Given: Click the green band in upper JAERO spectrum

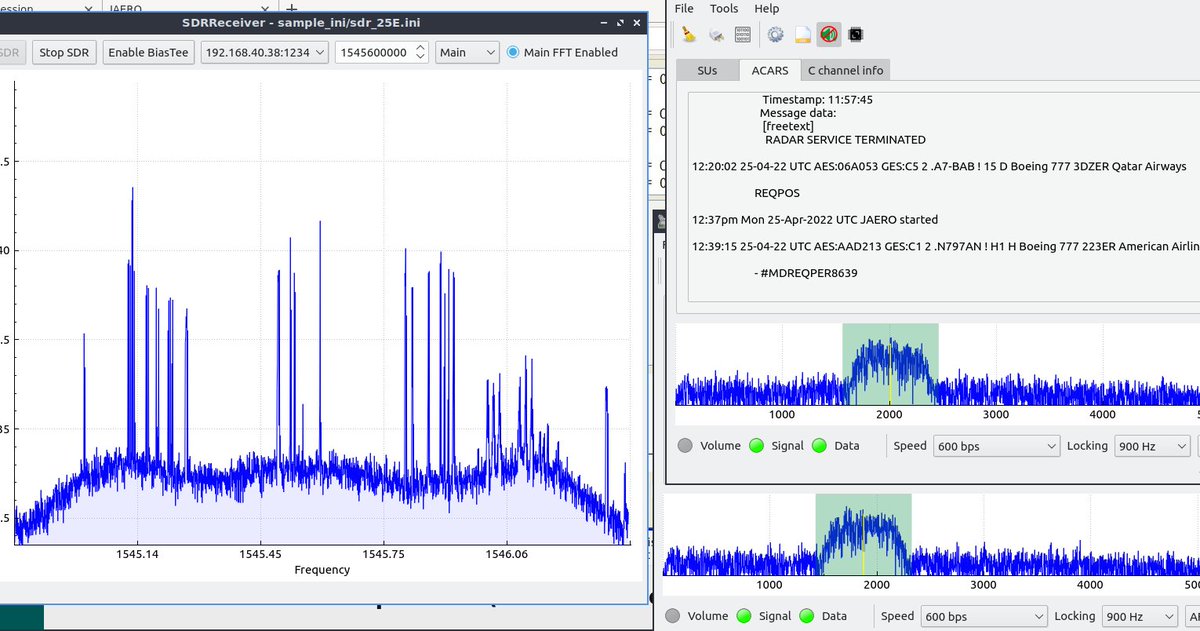Looking at the screenshot, I should pyautogui.click(x=890, y=365).
